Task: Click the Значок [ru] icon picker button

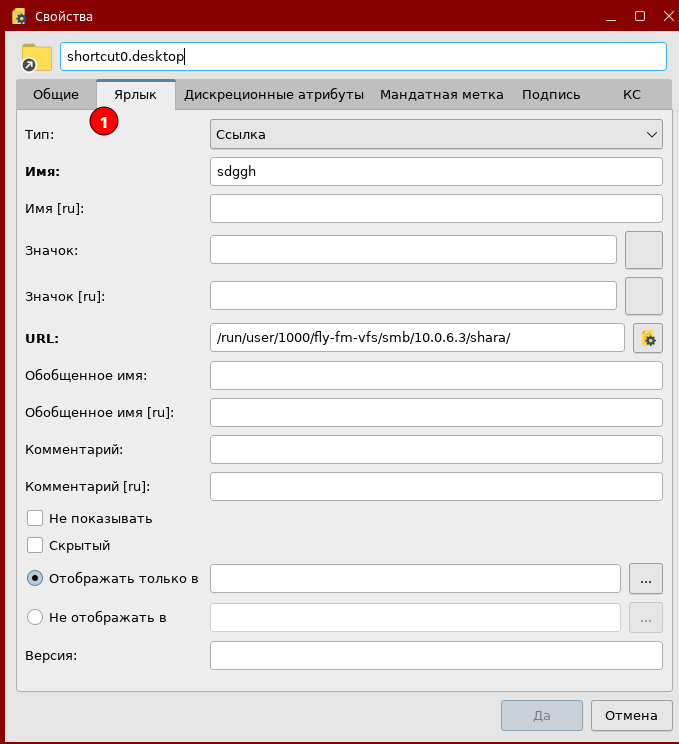Action: pyautogui.click(x=643, y=296)
